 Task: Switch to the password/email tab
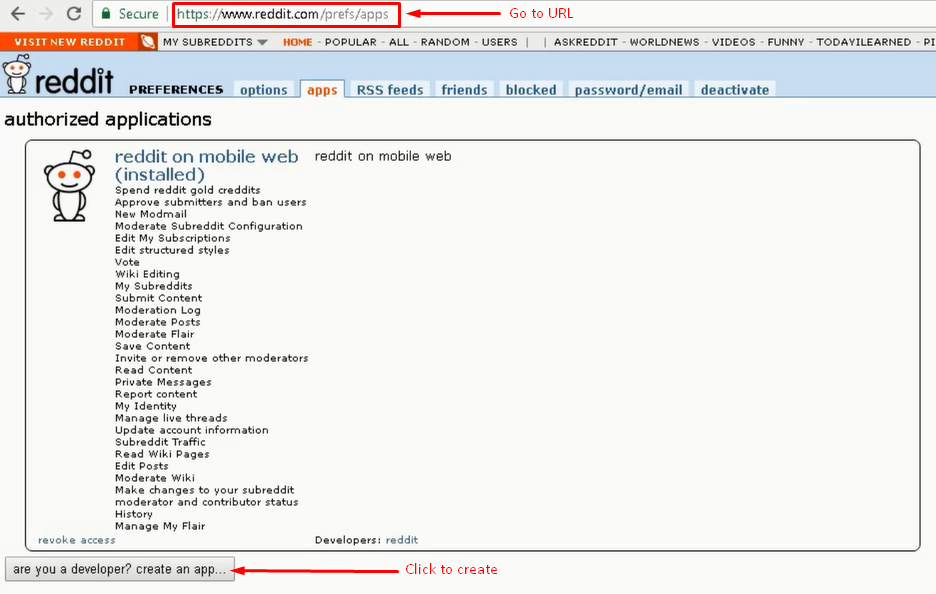click(628, 89)
